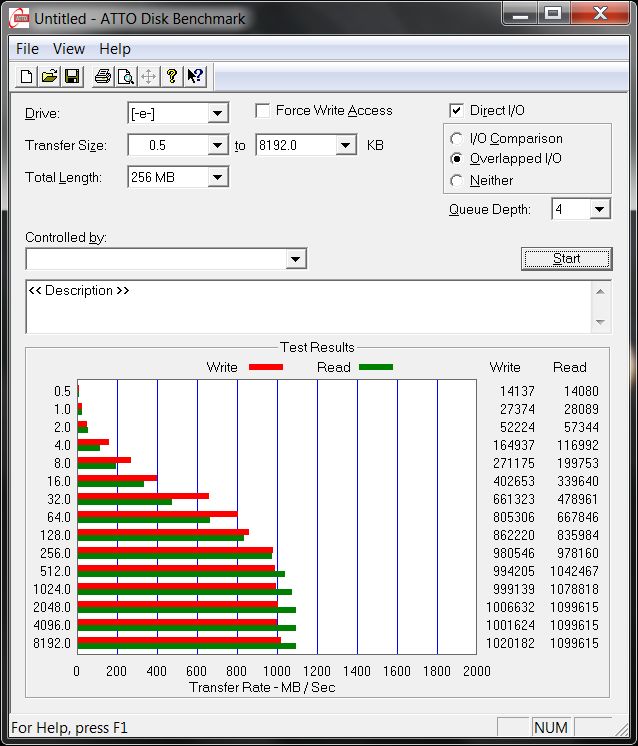Maximize the ATTO Disk Benchmark window
This screenshot has width=638, height=746.
[553, 14]
